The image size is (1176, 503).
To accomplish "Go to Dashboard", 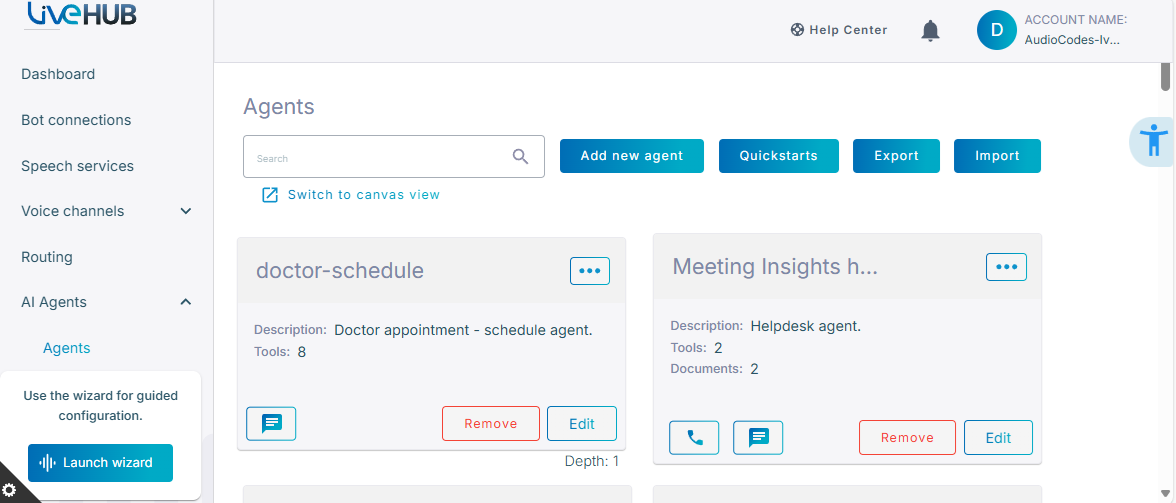I will click(x=58, y=74).
